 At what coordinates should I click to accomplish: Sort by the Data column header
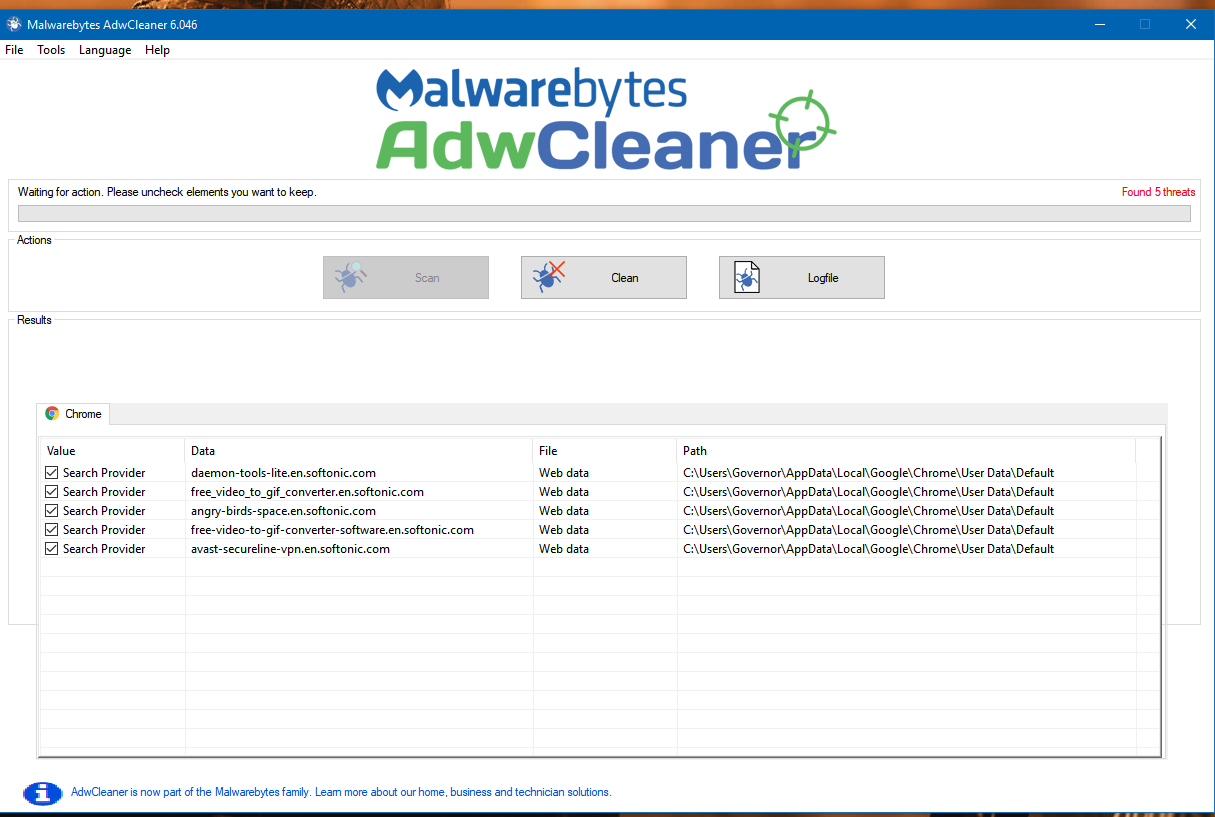[359, 451]
